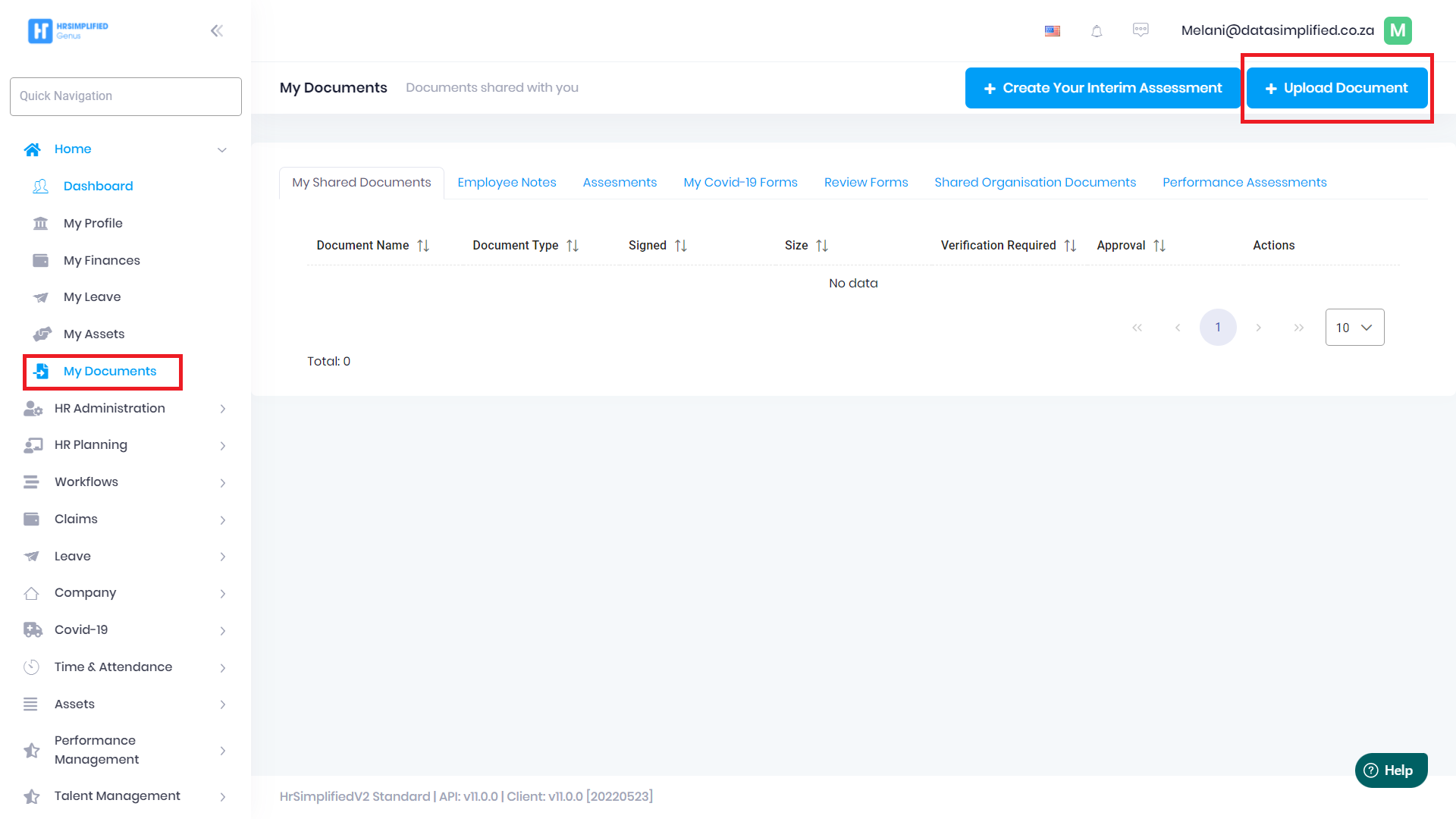Click the Upload Document button
Viewport: 1456px width, 819px height.
point(1337,88)
